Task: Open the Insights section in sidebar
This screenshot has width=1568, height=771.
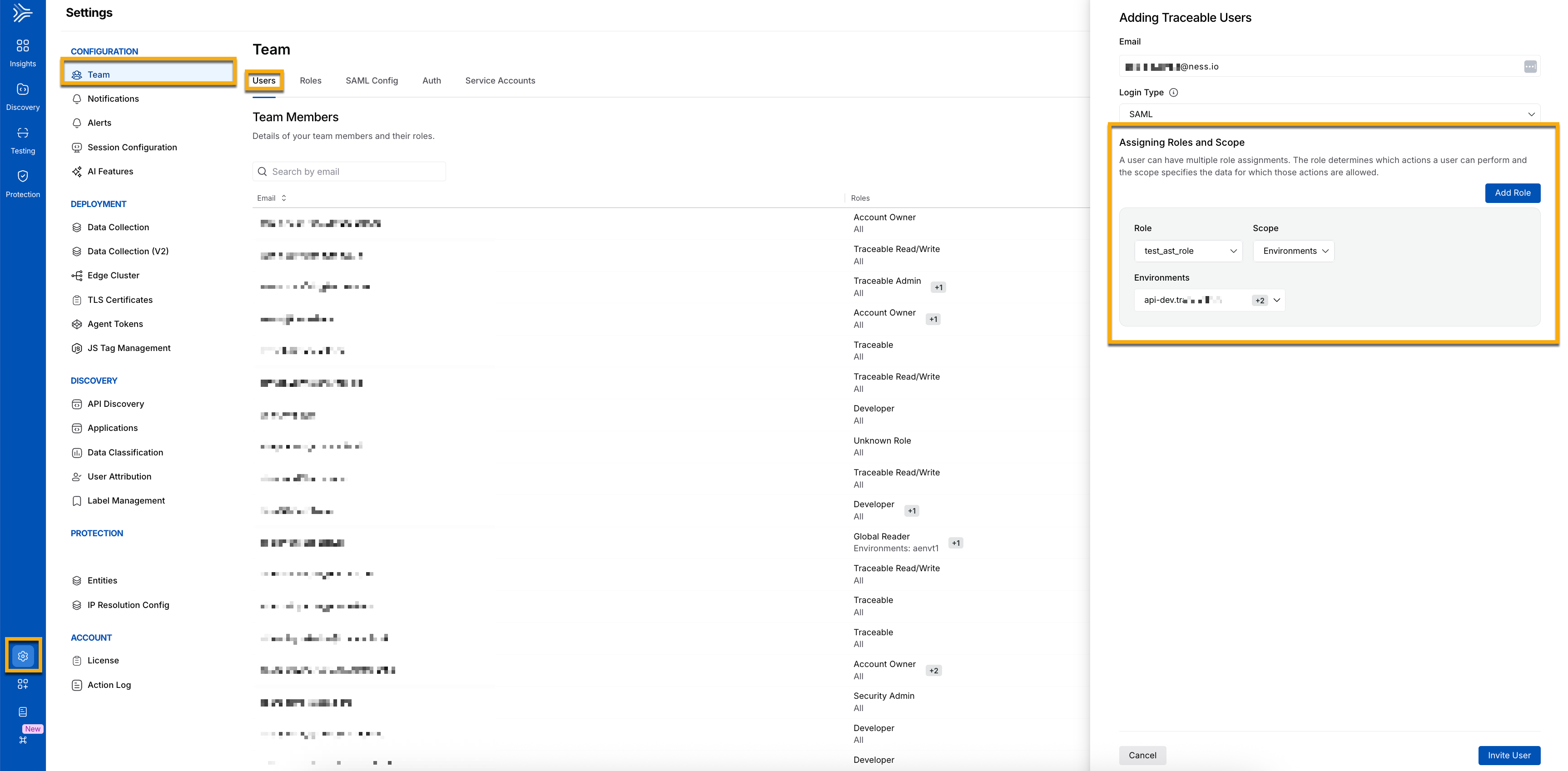Action: (23, 53)
